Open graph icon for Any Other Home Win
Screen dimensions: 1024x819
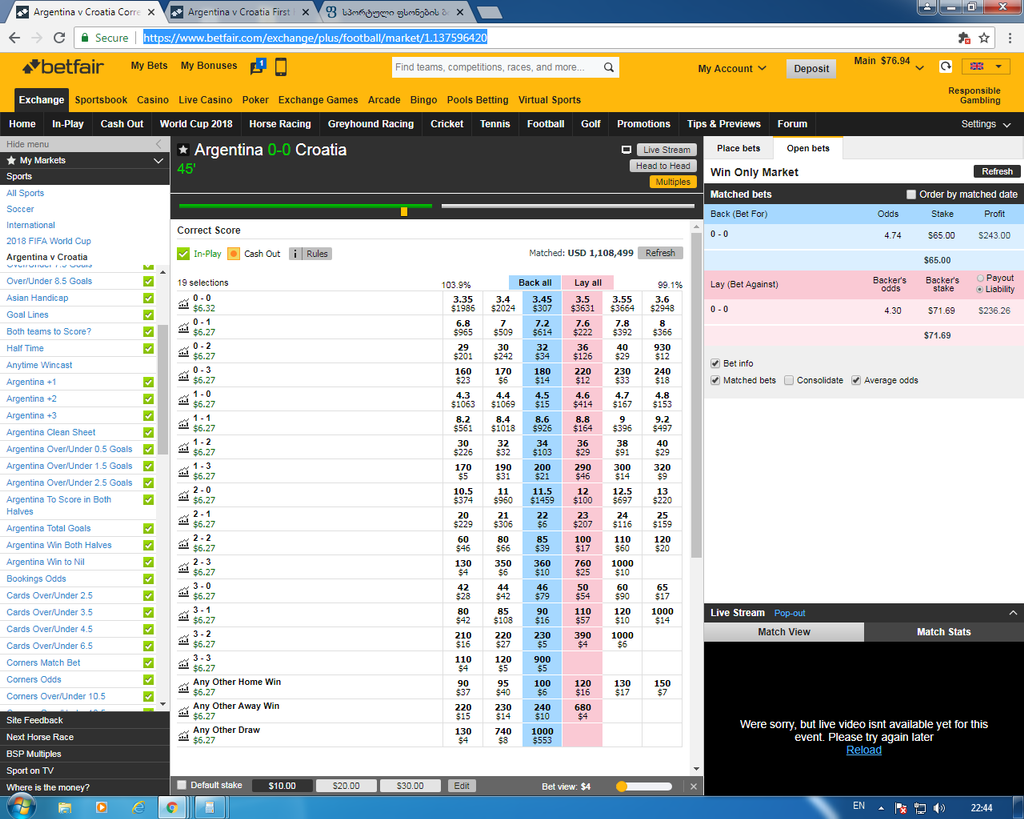[x=184, y=688]
